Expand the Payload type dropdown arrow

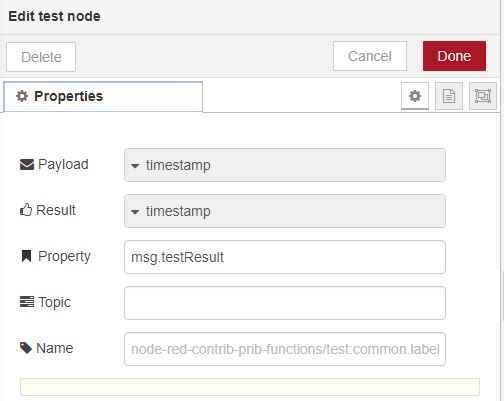(135, 166)
